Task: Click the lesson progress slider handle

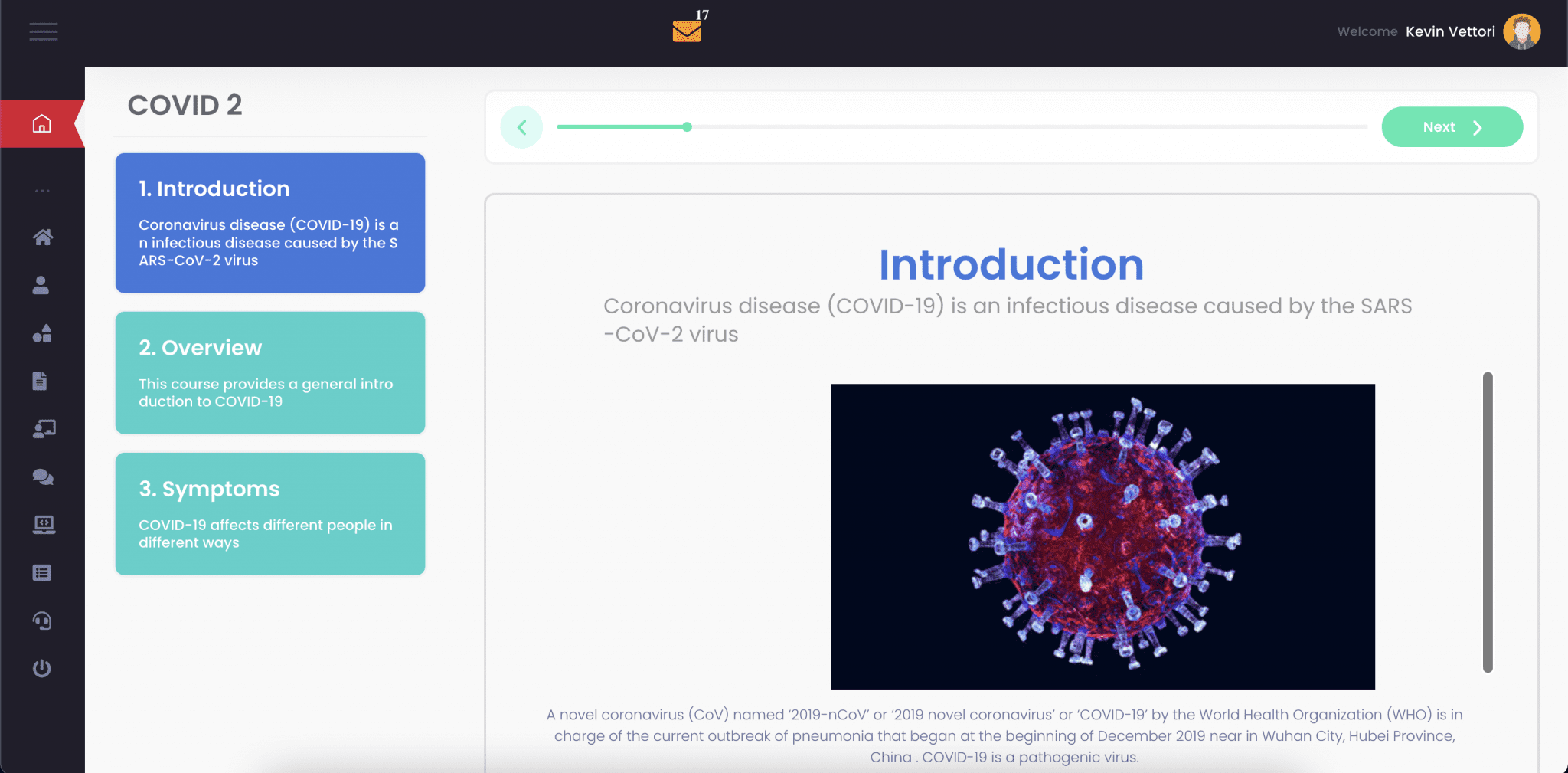Action: [x=687, y=127]
